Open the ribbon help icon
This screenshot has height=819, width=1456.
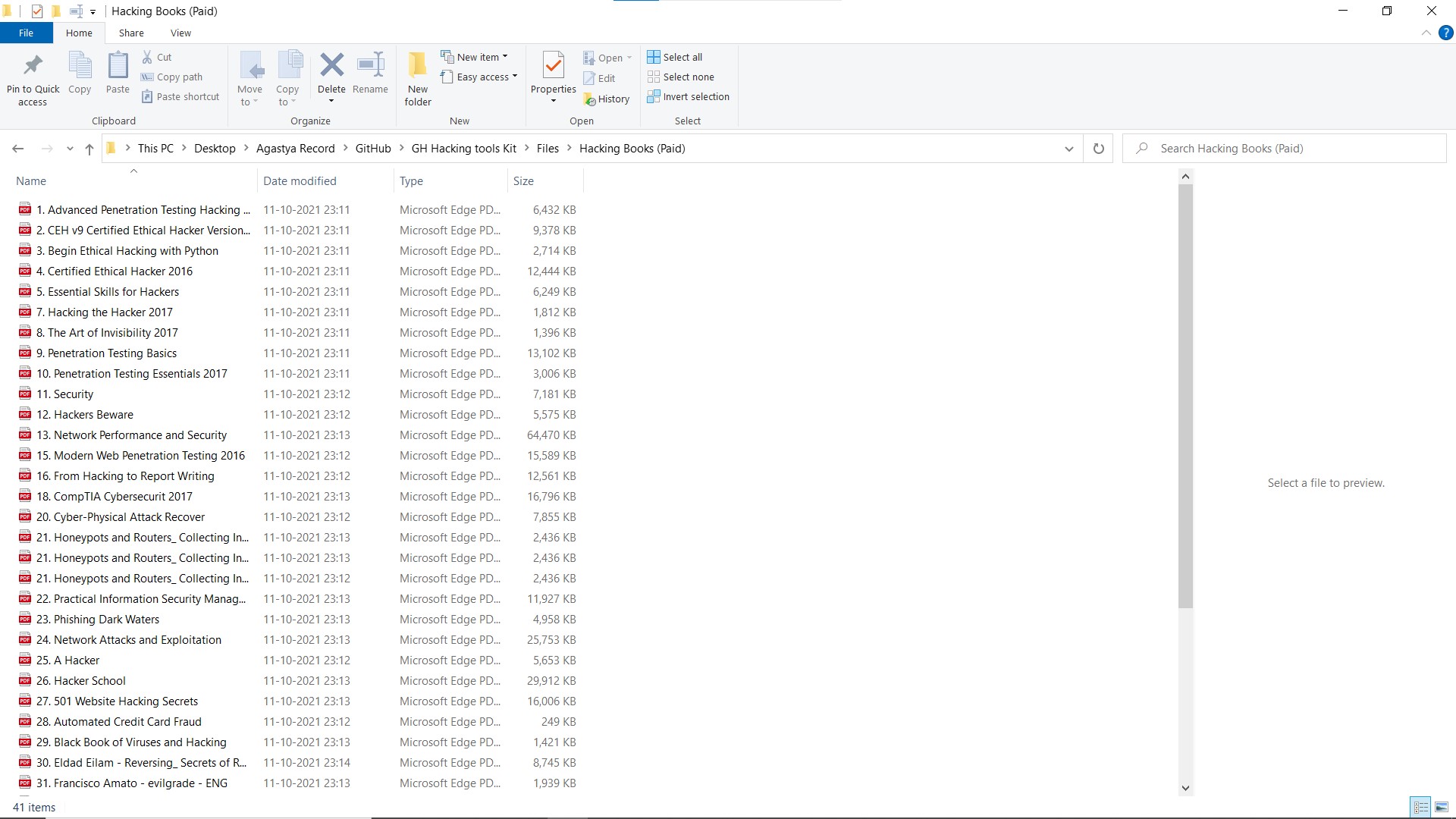[1446, 33]
